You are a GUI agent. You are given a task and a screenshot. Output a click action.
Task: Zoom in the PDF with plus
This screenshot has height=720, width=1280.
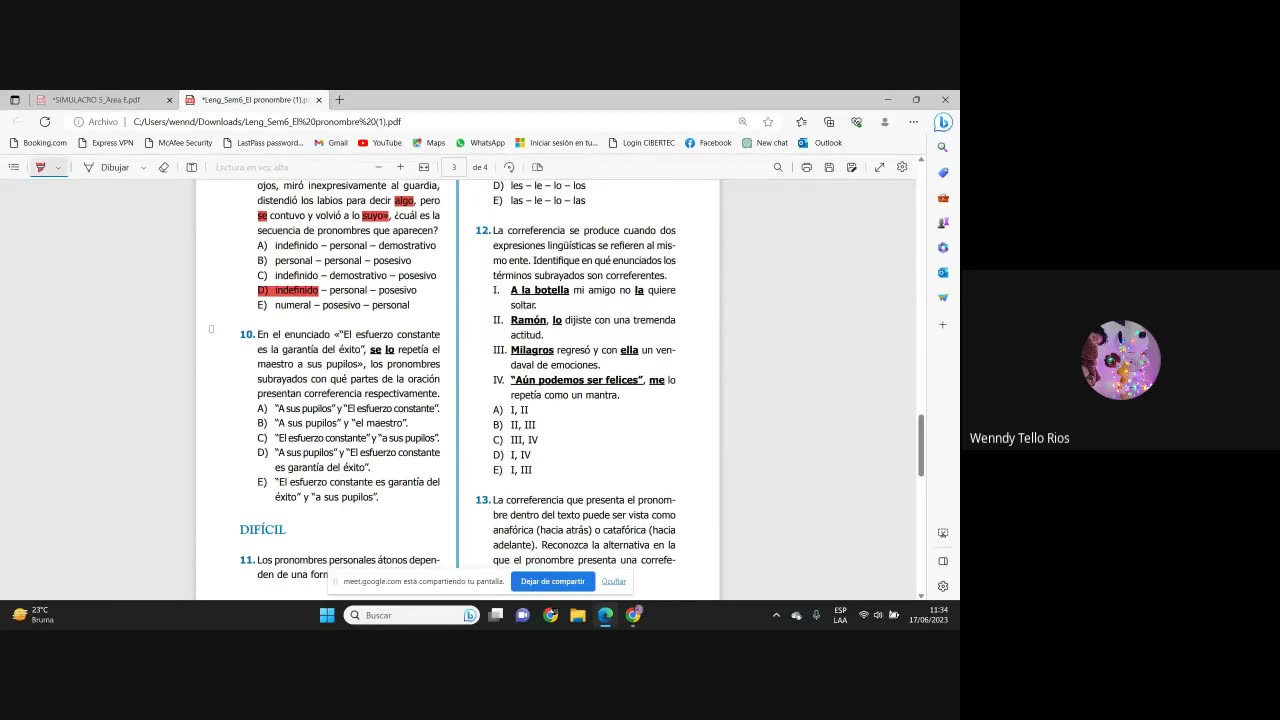pyautogui.click(x=400, y=167)
